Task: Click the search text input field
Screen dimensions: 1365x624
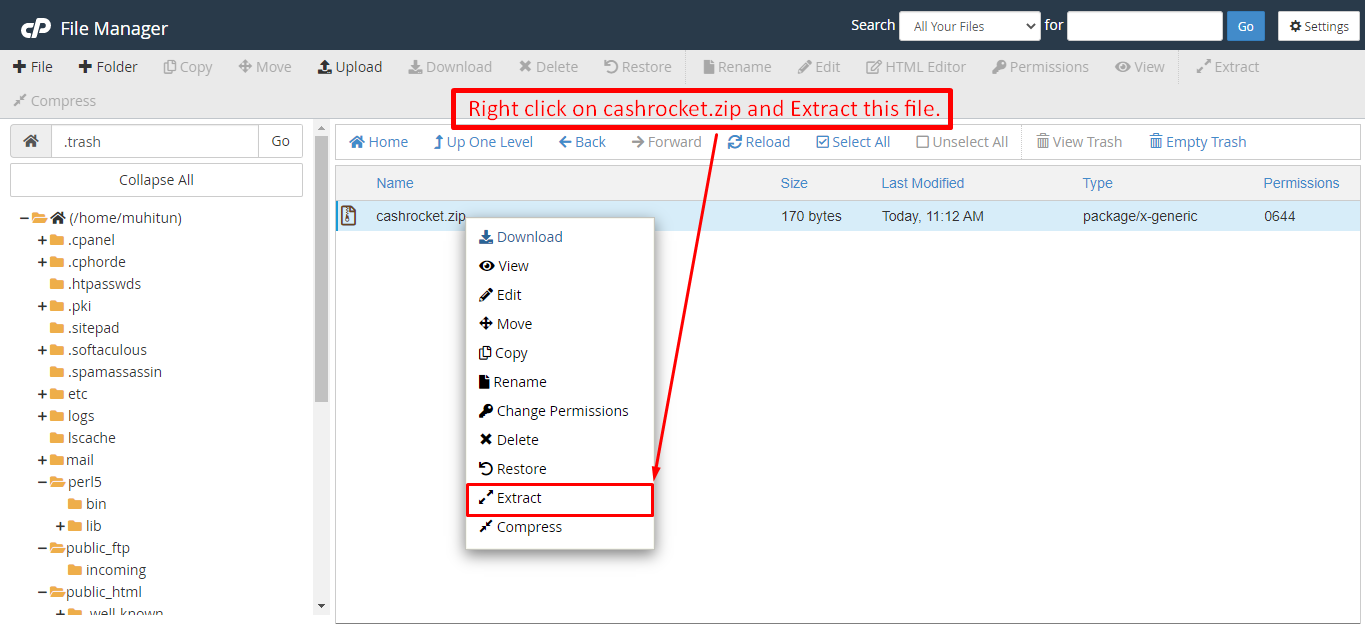Action: point(1144,26)
